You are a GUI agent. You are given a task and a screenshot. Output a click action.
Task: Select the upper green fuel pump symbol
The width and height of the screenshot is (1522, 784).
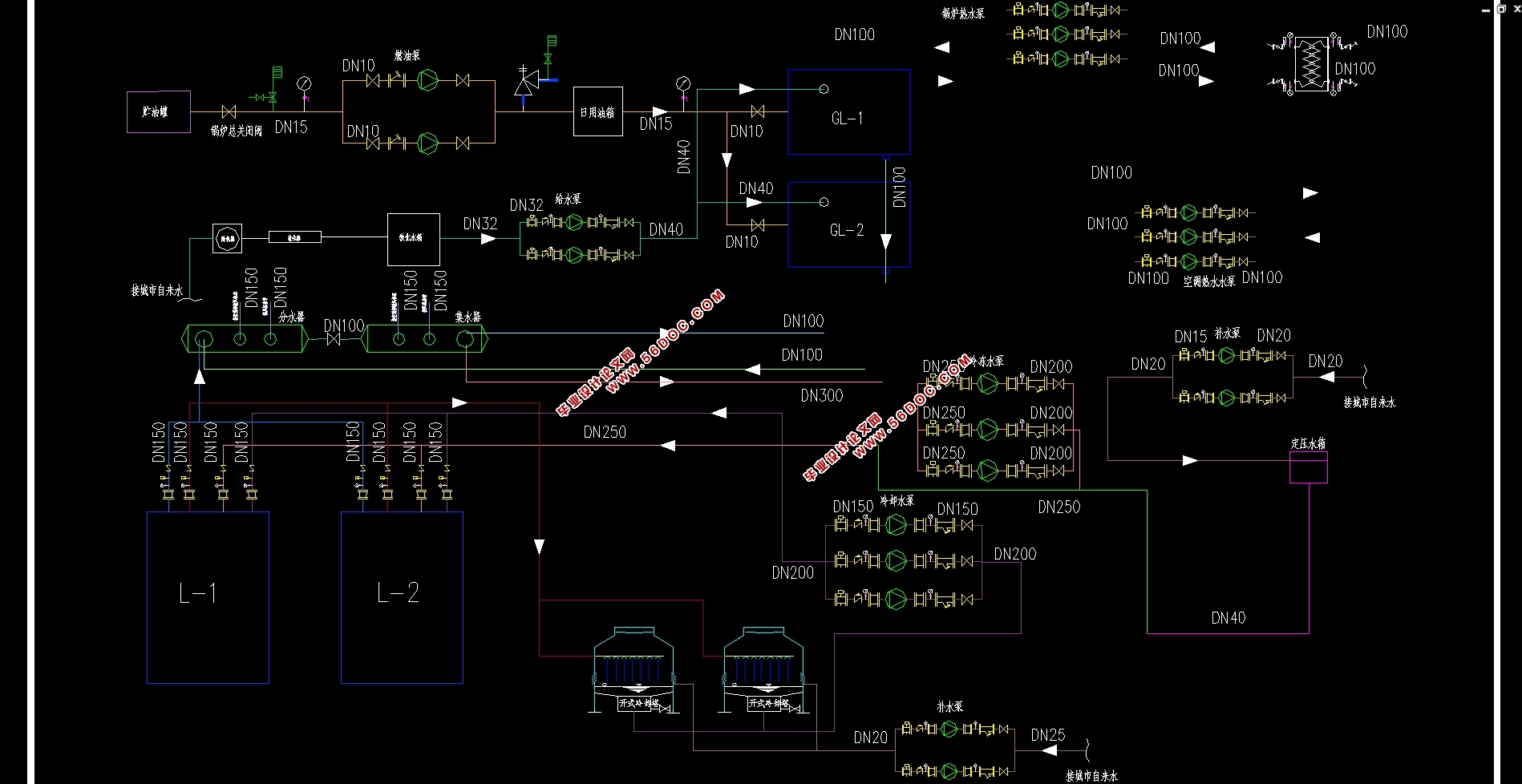point(429,80)
